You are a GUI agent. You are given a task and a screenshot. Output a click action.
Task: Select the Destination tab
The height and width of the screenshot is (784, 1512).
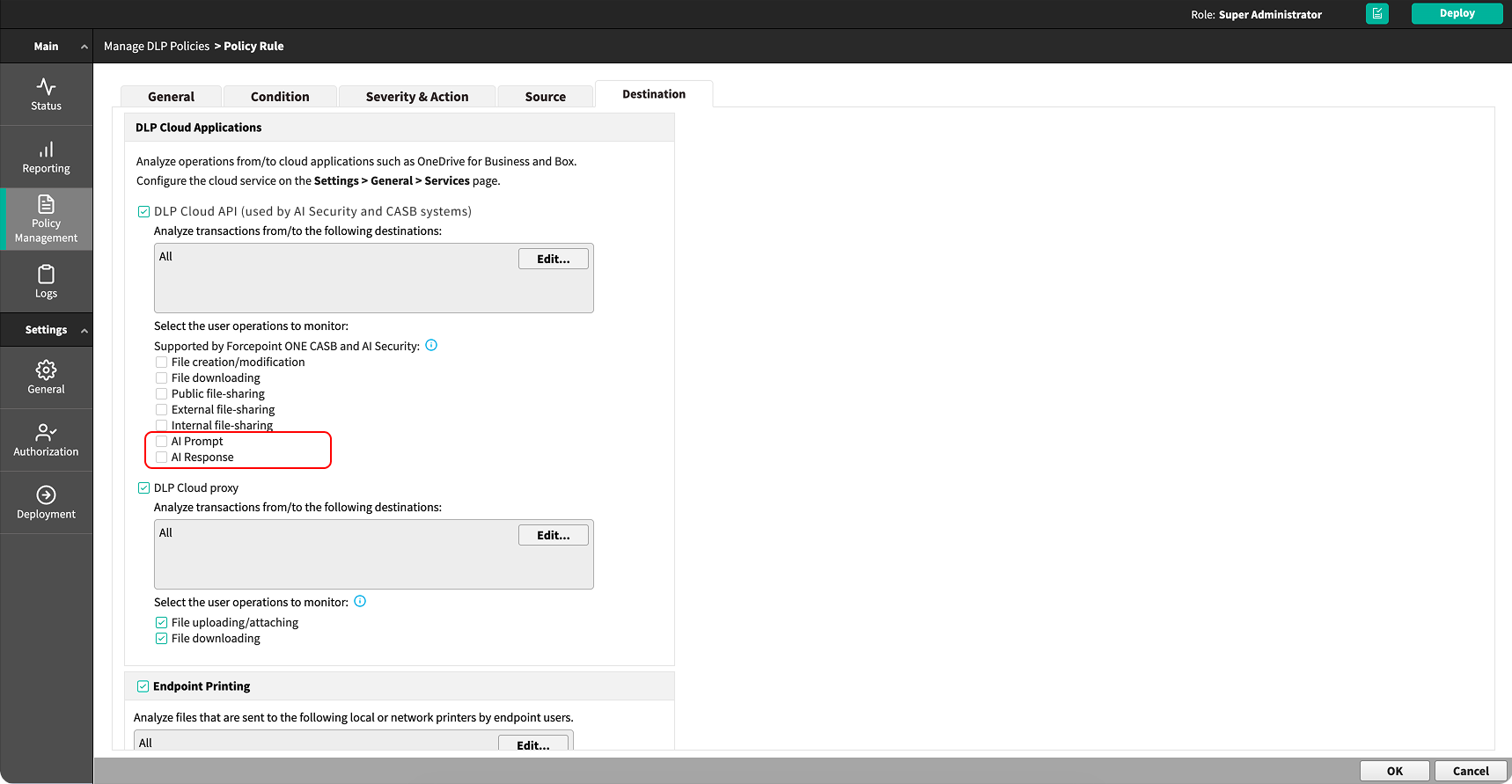[x=654, y=93]
